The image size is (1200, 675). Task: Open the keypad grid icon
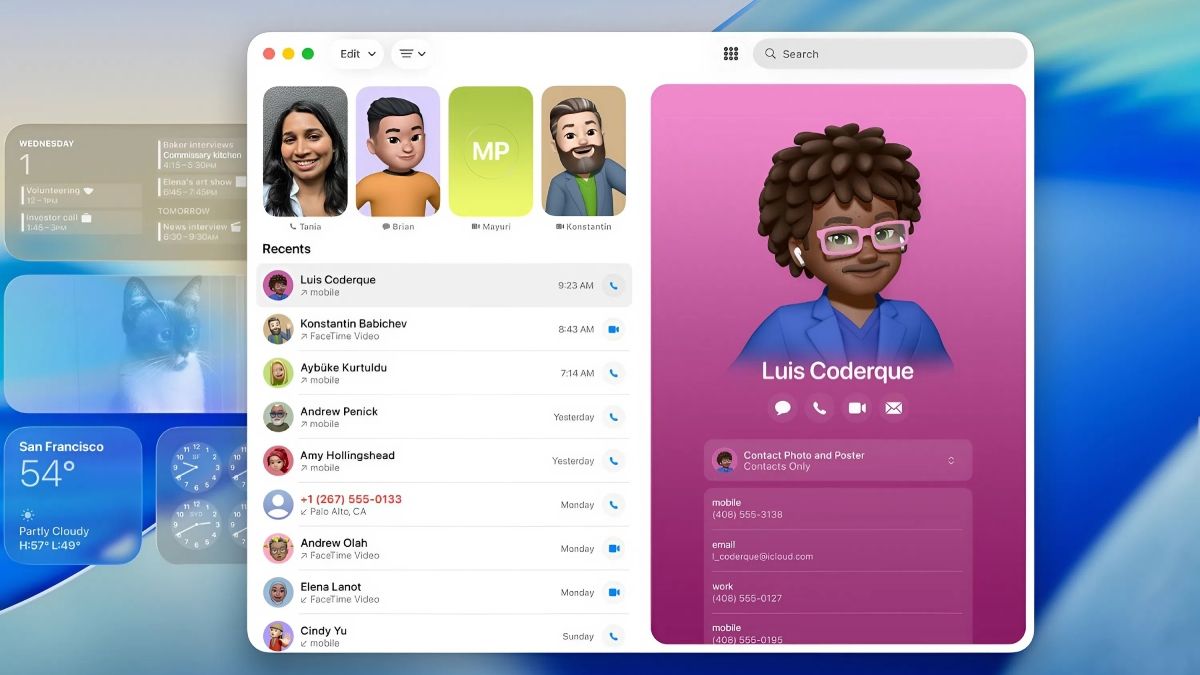pos(731,54)
